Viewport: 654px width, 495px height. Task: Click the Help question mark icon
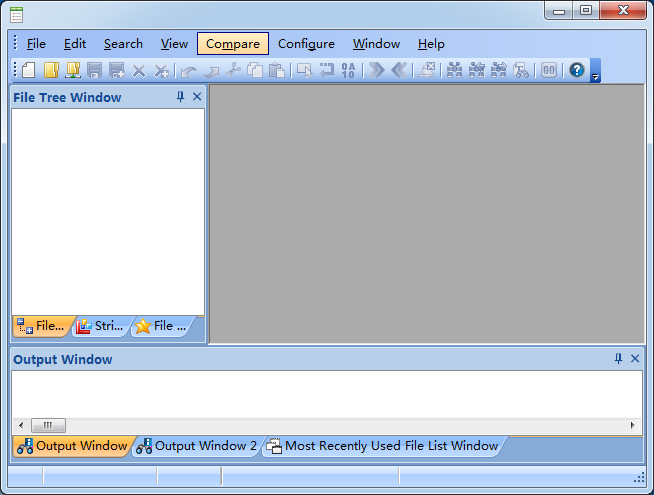click(577, 70)
